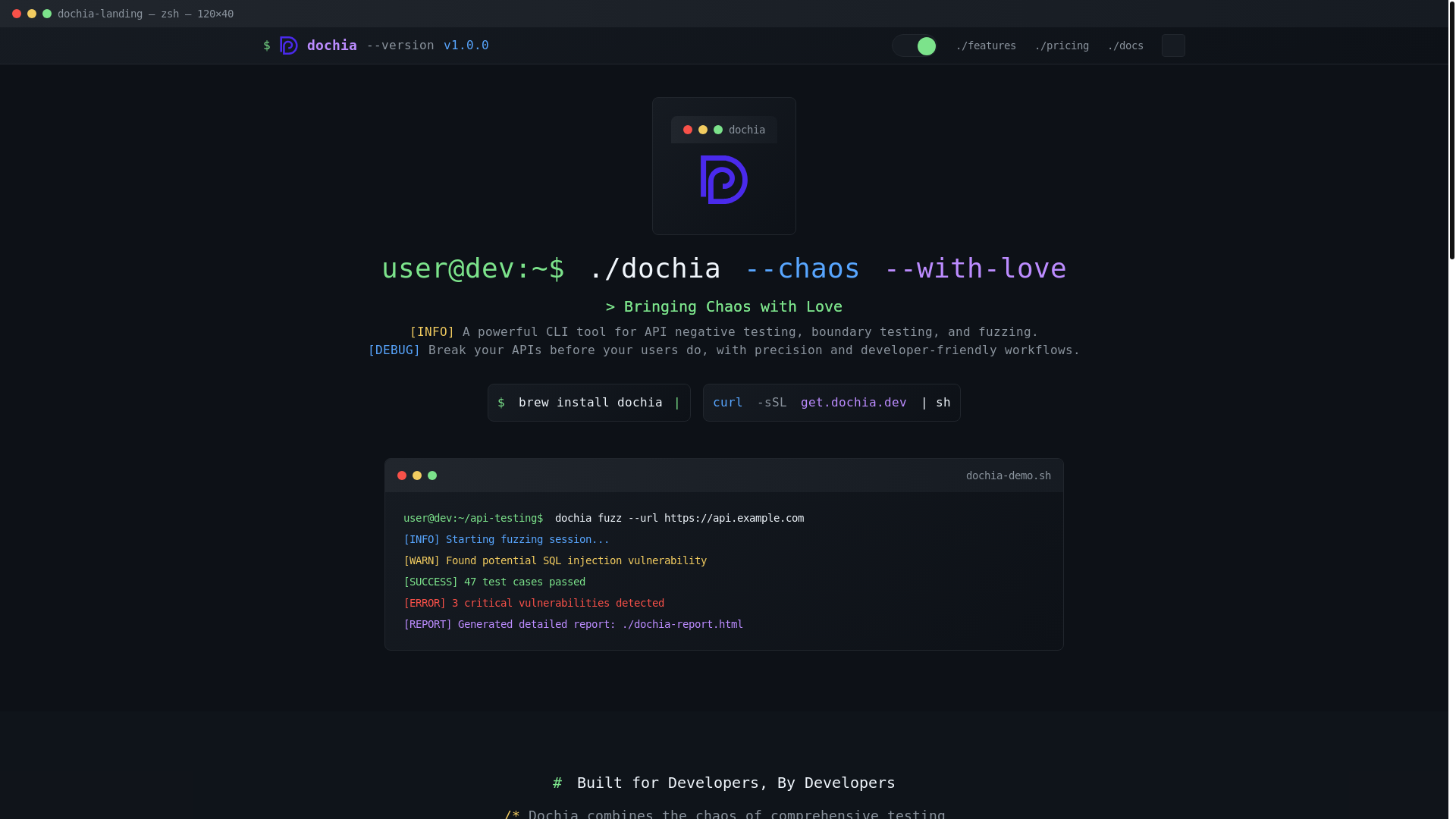1456x819 pixels.
Task: Toggle the green theme switch in header
Action: tap(915, 46)
